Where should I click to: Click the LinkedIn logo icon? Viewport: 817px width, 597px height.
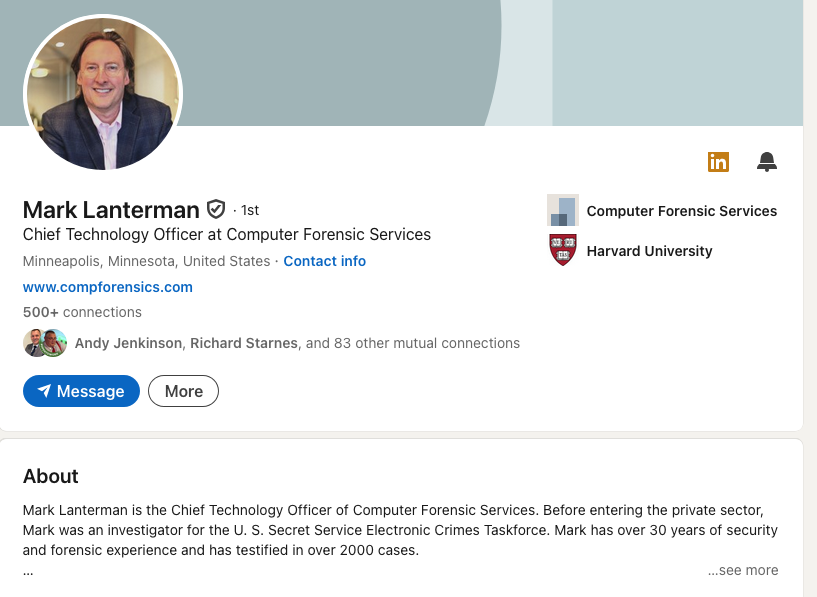click(x=718, y=161)
